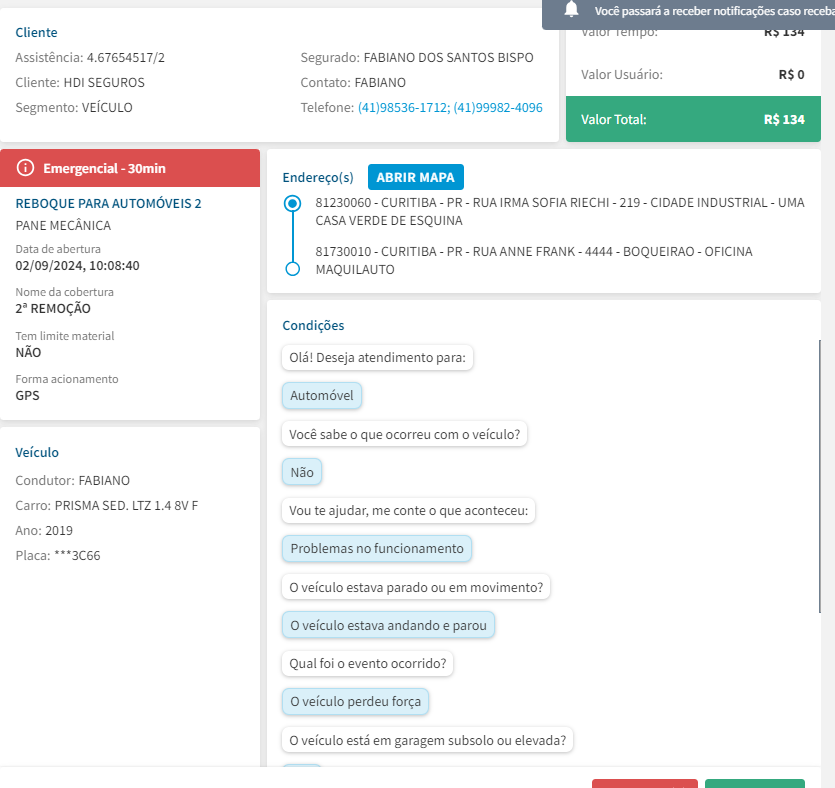Click the O veículo estava andando e parou answer
Viewport: 835px width, 788px height.
(x=388, y=625)
